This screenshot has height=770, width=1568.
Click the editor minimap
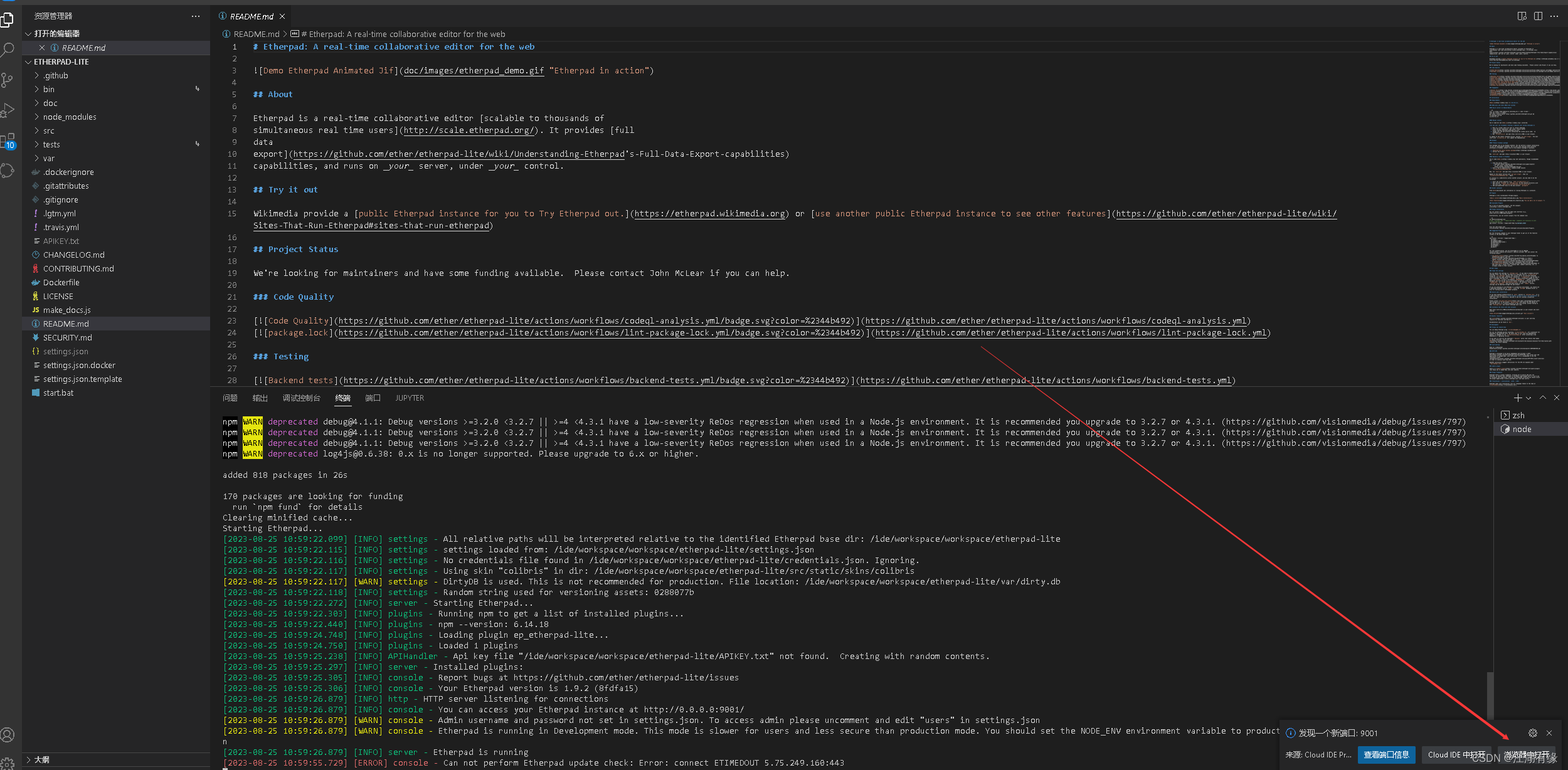[x=1524, y=213]
